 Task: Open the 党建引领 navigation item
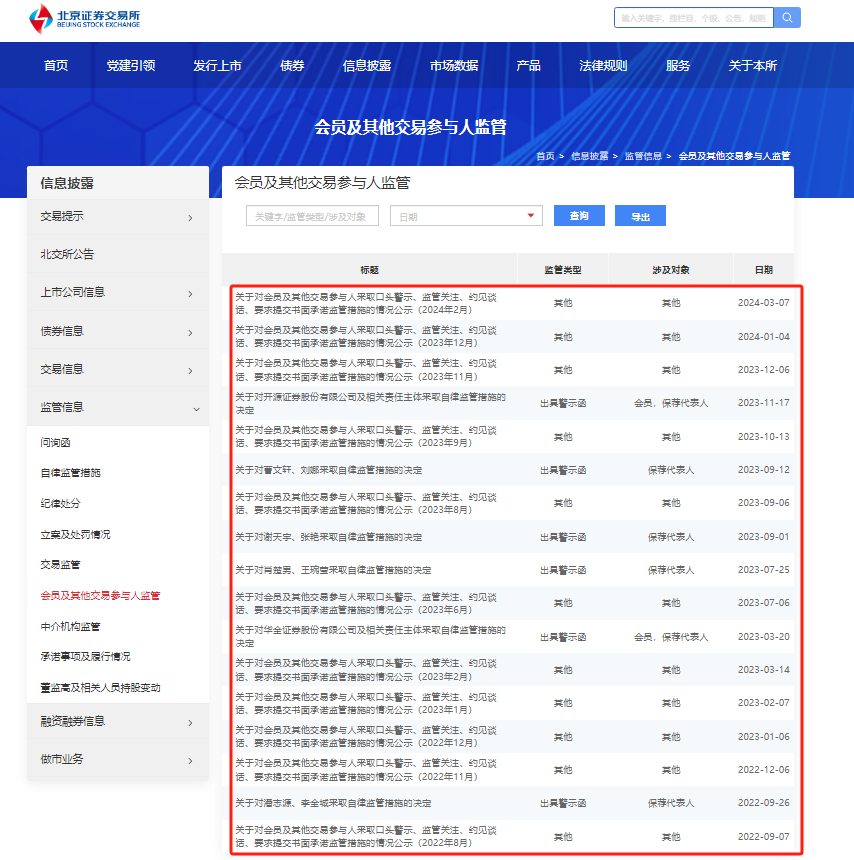point(131,65)
